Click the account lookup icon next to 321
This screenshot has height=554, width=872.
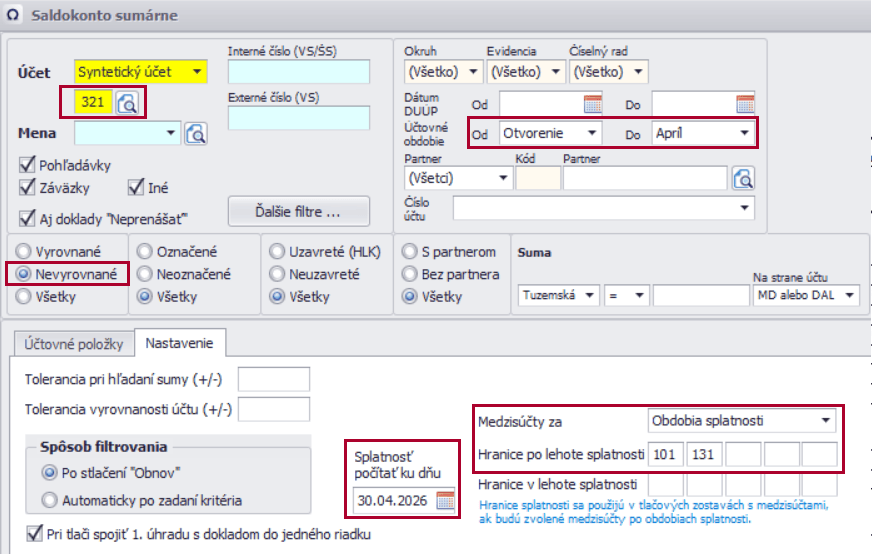tap(128, 102)
